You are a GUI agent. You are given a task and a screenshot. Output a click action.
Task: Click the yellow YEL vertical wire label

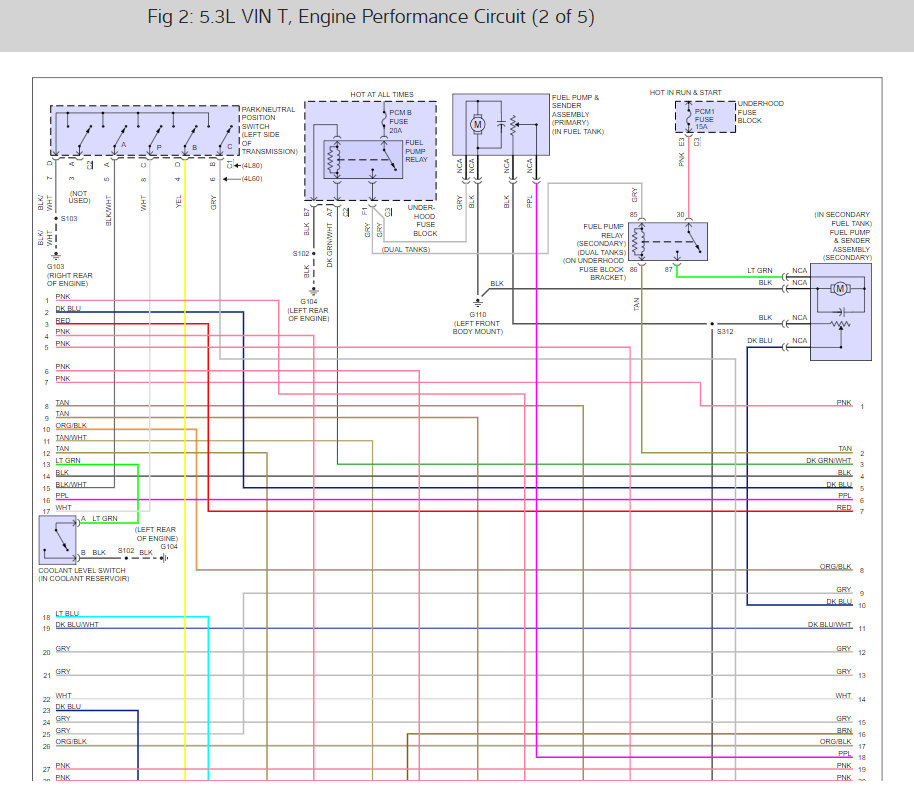178,202
